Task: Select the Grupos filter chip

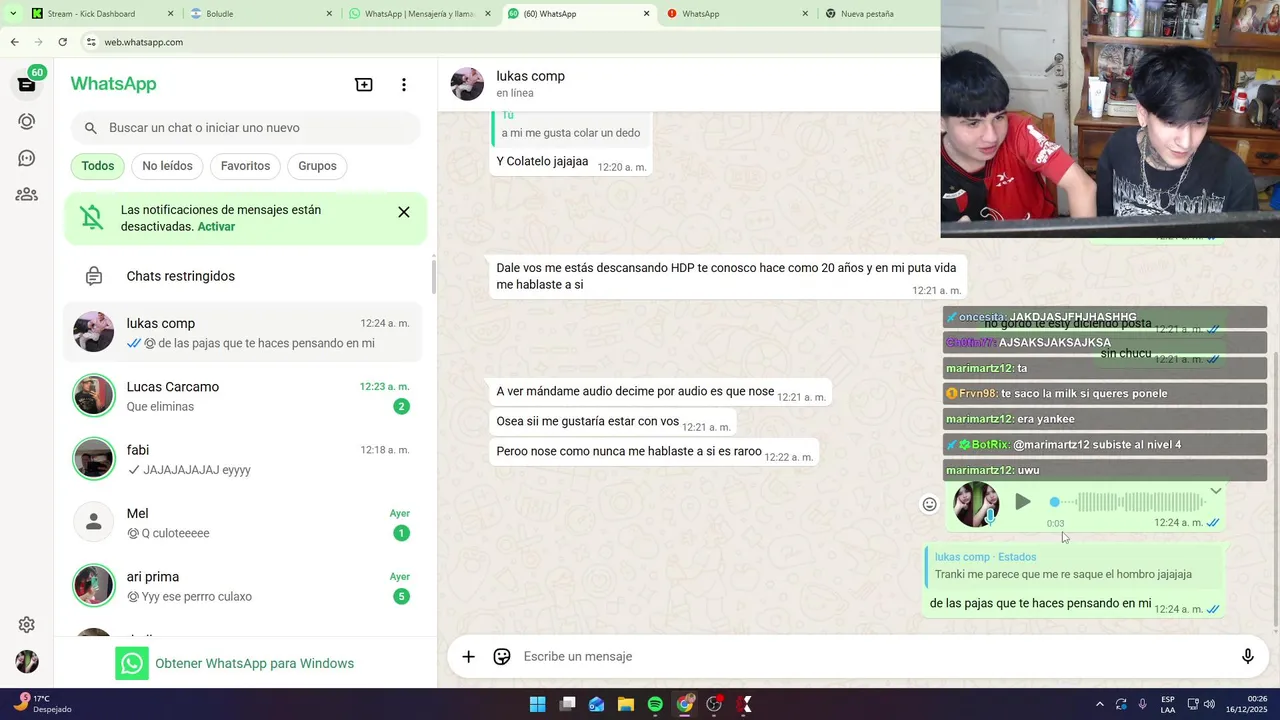Action: point(317,166)
